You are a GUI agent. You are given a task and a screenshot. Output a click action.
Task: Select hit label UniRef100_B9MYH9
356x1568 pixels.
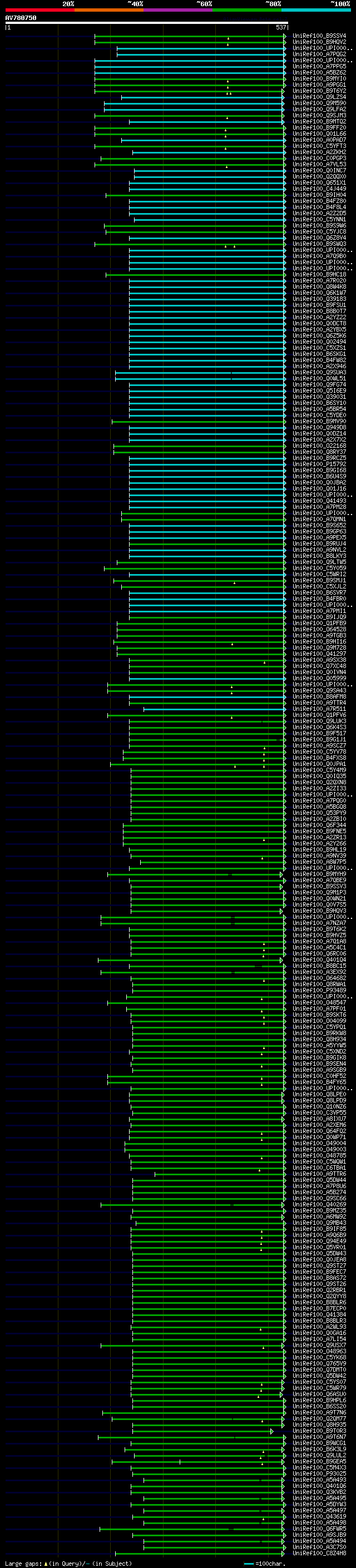click(x=319, y=874)
